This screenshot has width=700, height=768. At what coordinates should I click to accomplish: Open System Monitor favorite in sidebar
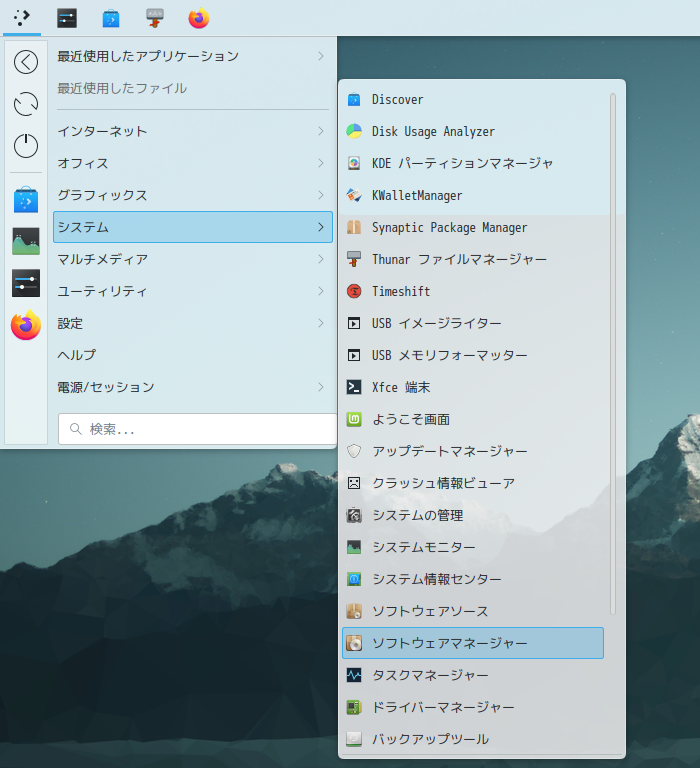(x=26, y=241)
